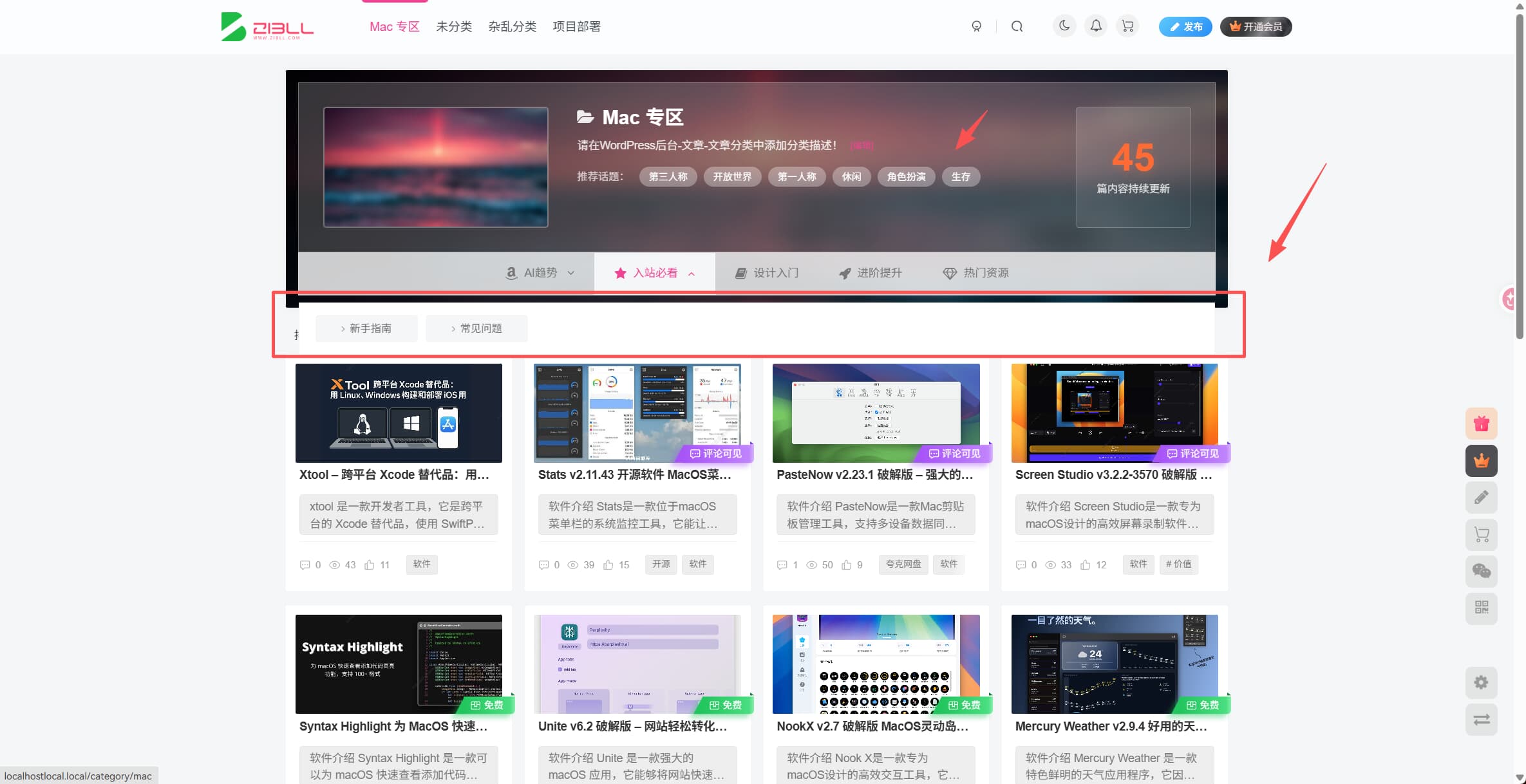Switch to the 热门资源 tab
The width and height of the screenshot is (1526, 784).
point(975,273)
